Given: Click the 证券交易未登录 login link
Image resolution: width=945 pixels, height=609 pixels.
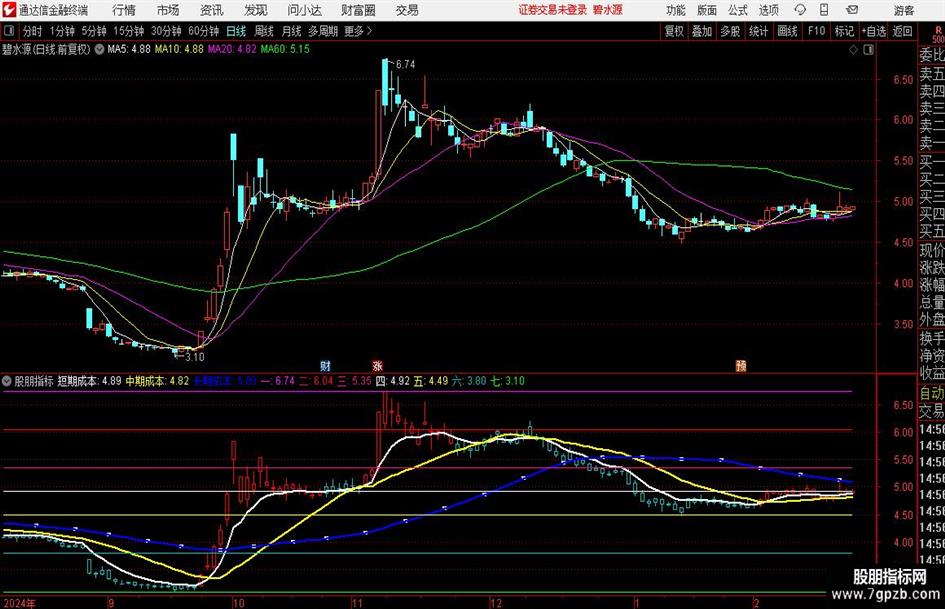Looking at the screenshot, I should pyautogui.click(x=553, y=10).
